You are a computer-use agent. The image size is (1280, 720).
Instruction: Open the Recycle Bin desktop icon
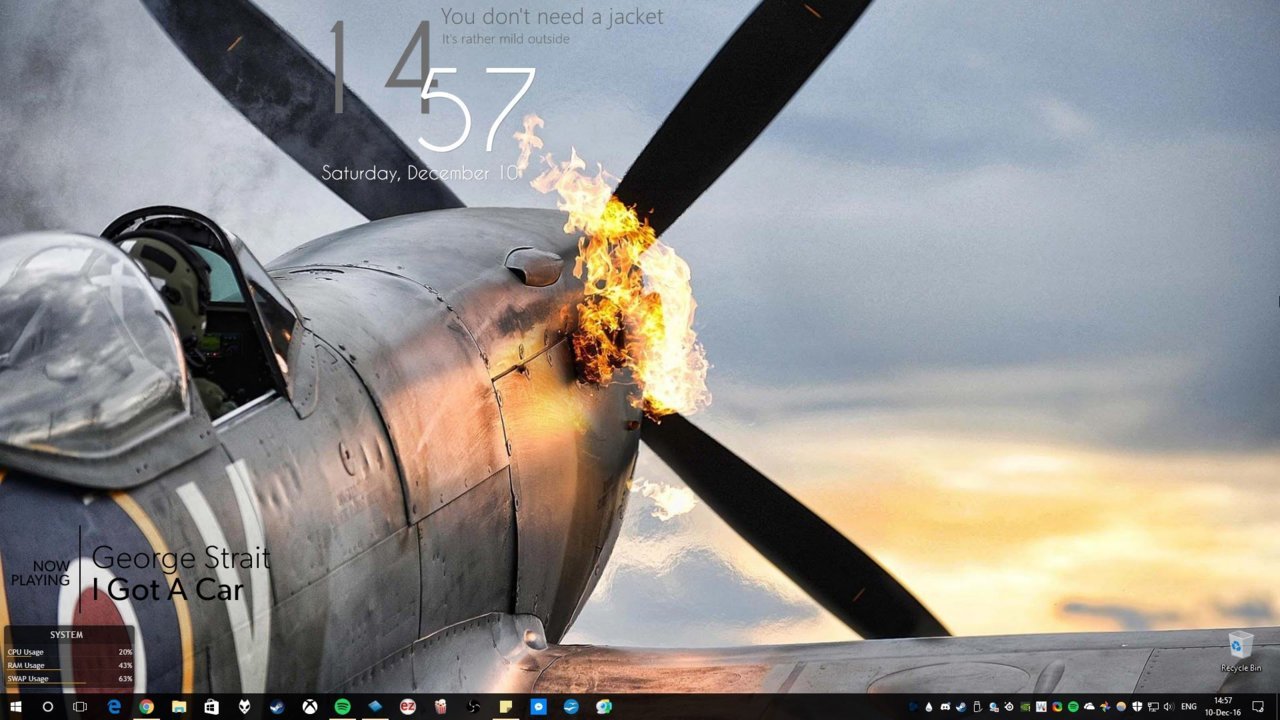click(x=1241, y=651)
